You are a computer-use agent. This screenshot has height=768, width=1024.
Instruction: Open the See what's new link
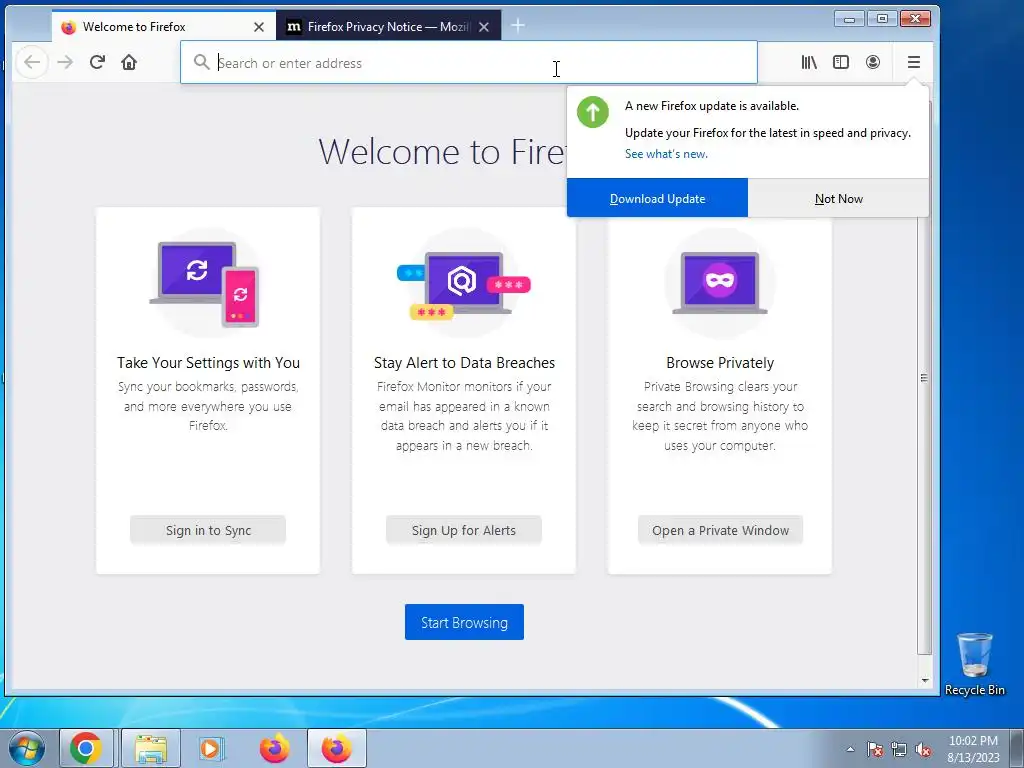(666, 154)
